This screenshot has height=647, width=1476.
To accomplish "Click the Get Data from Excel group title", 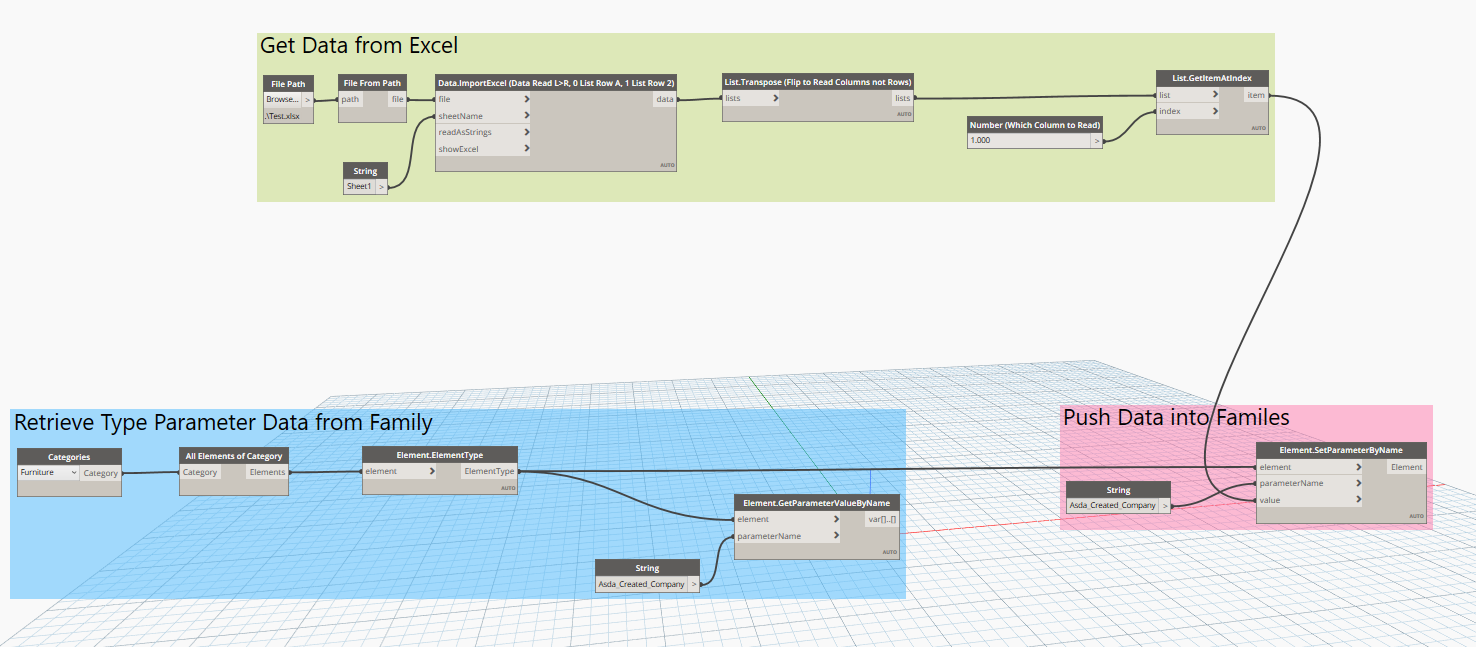I will click(x=359, y=45).
